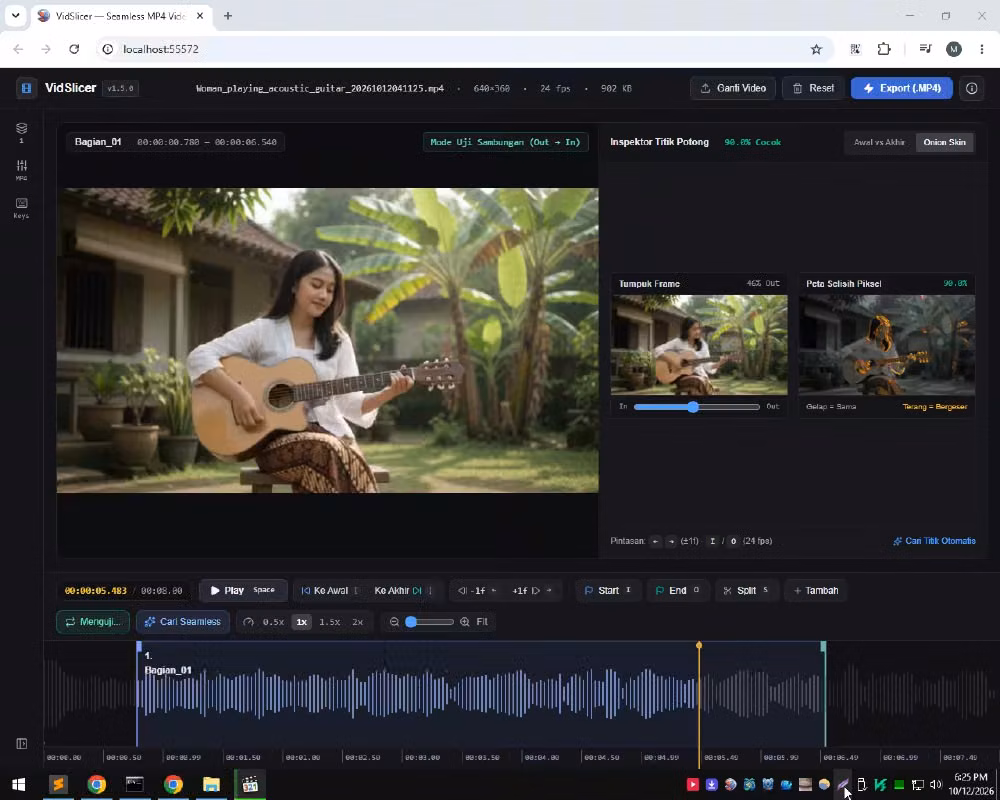Play the video
Screen dimensions: 1000x800
(x=243, y=590)
